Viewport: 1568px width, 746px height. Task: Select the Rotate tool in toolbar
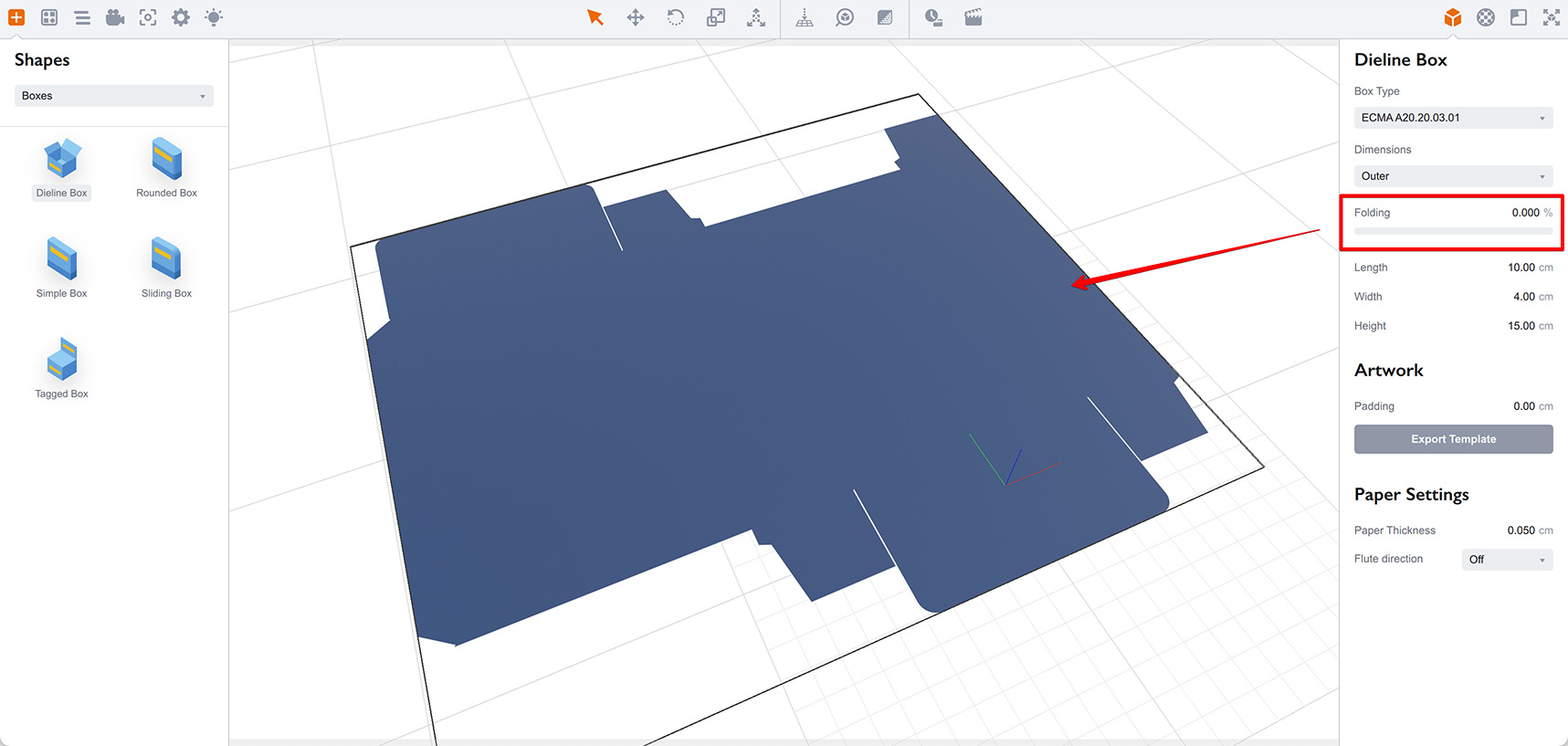(676, 17)
